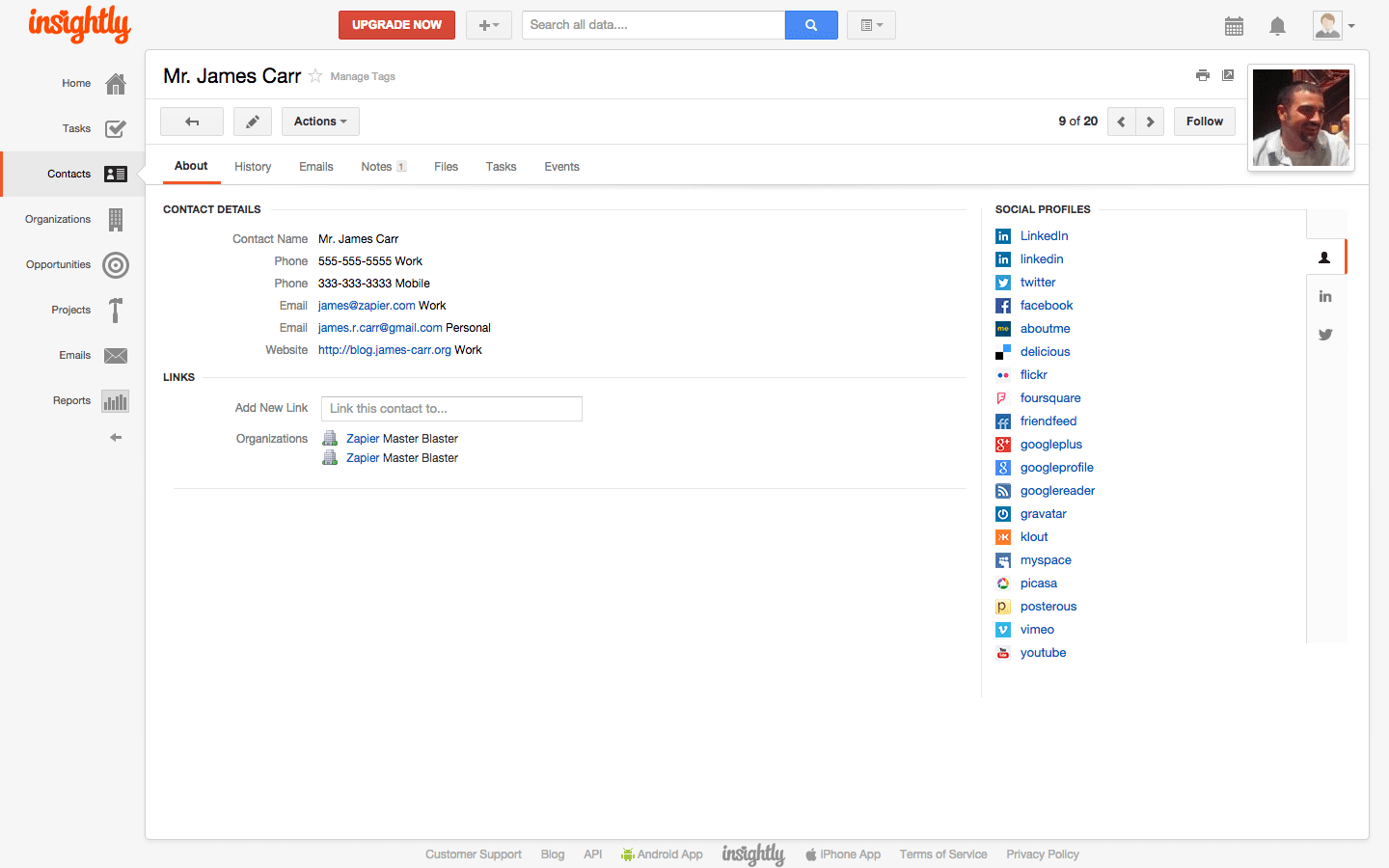Open Reports in the left sidebar

[x=72, y=401]
